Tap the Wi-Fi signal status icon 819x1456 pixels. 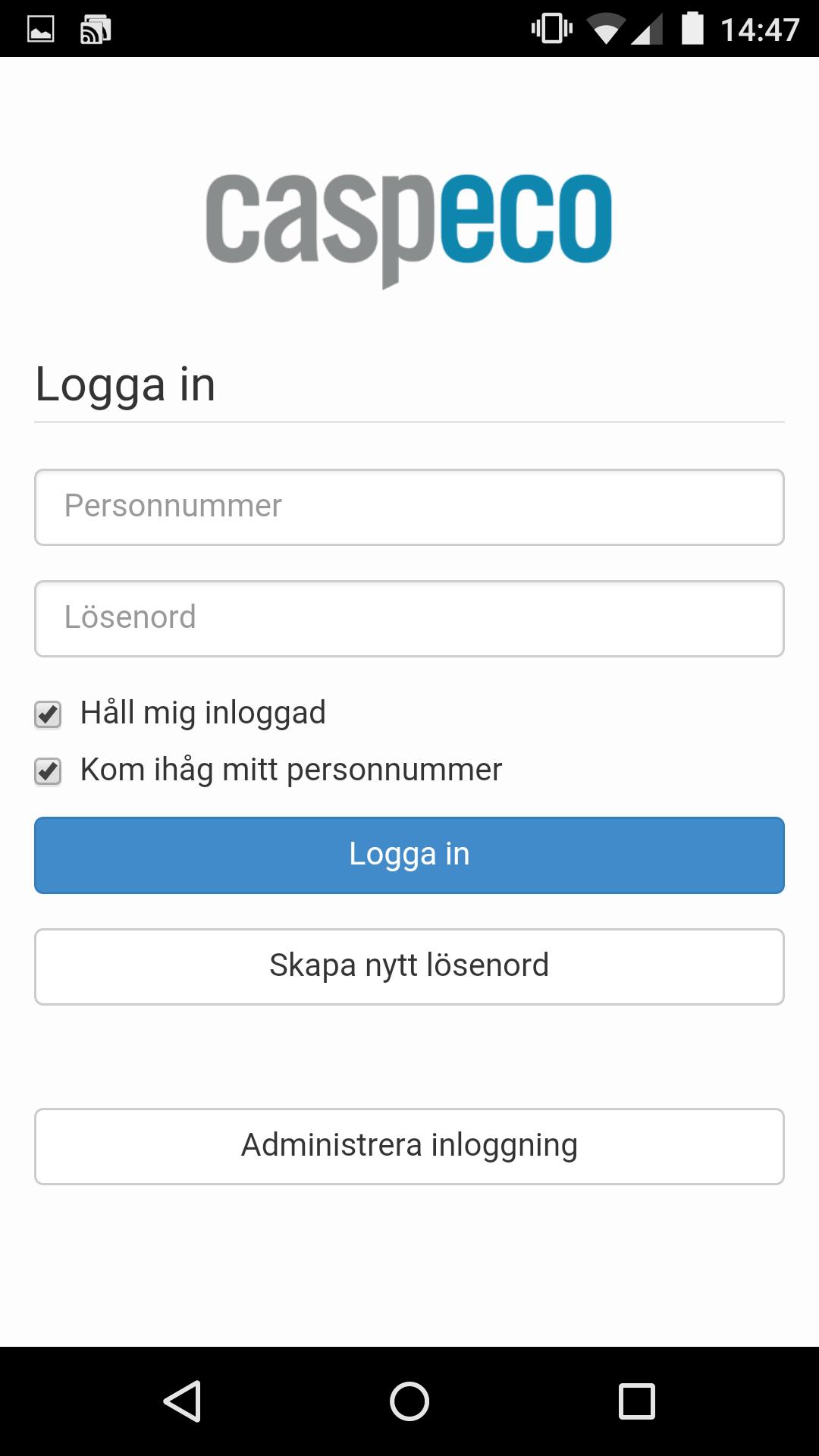605,30
